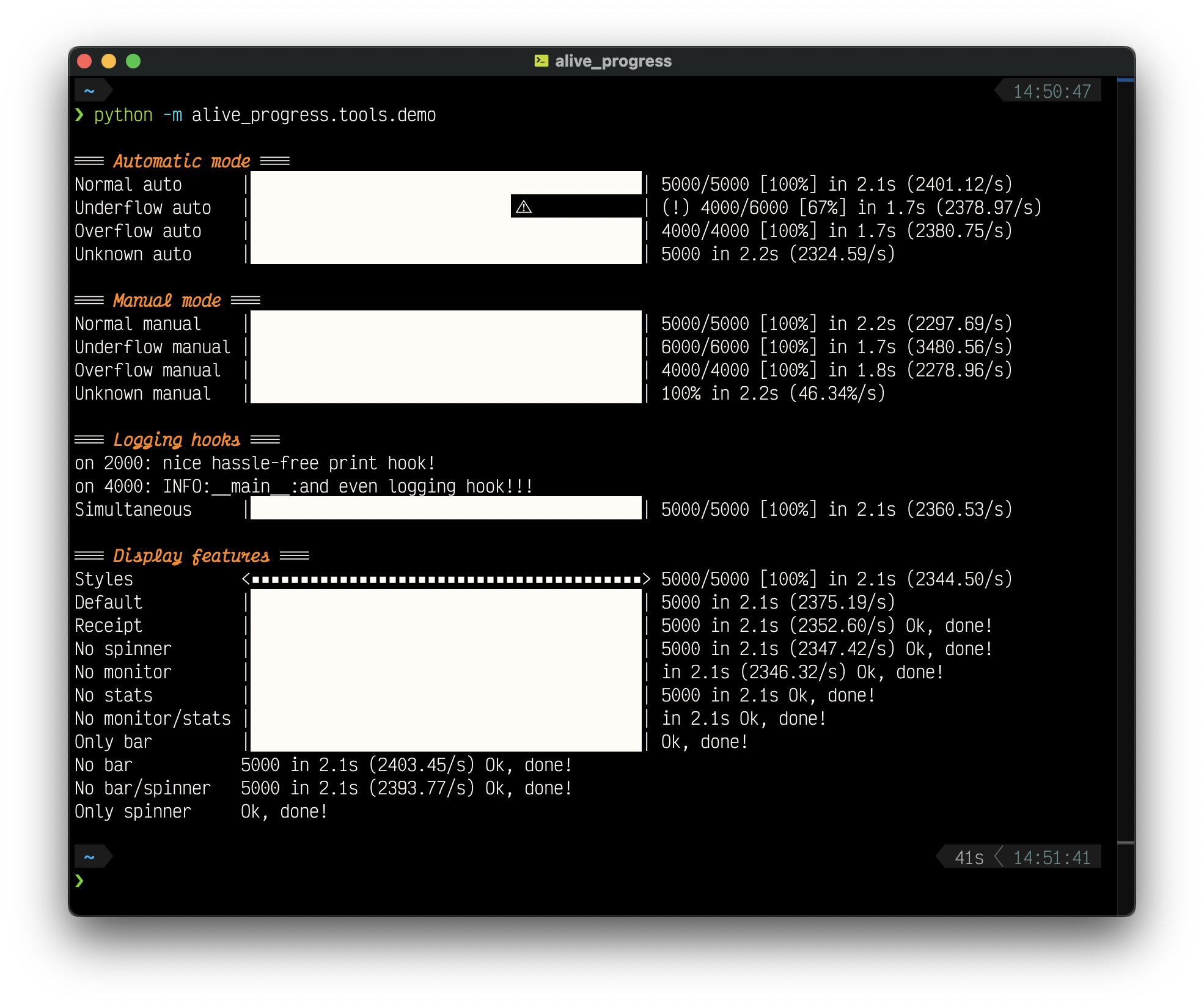Click the final green prompt arrow
This screenshot has height=1007, width=1204.
click(x=79, y=881)
